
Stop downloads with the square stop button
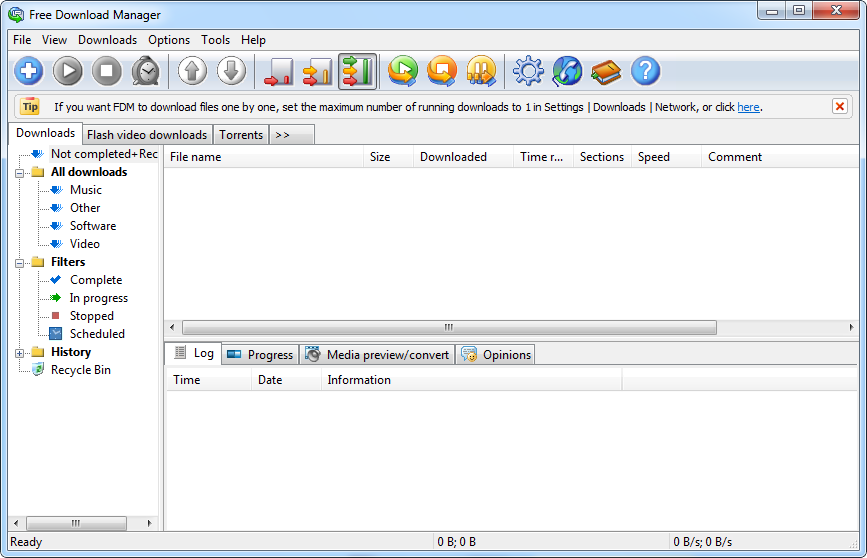click(107, 71)
